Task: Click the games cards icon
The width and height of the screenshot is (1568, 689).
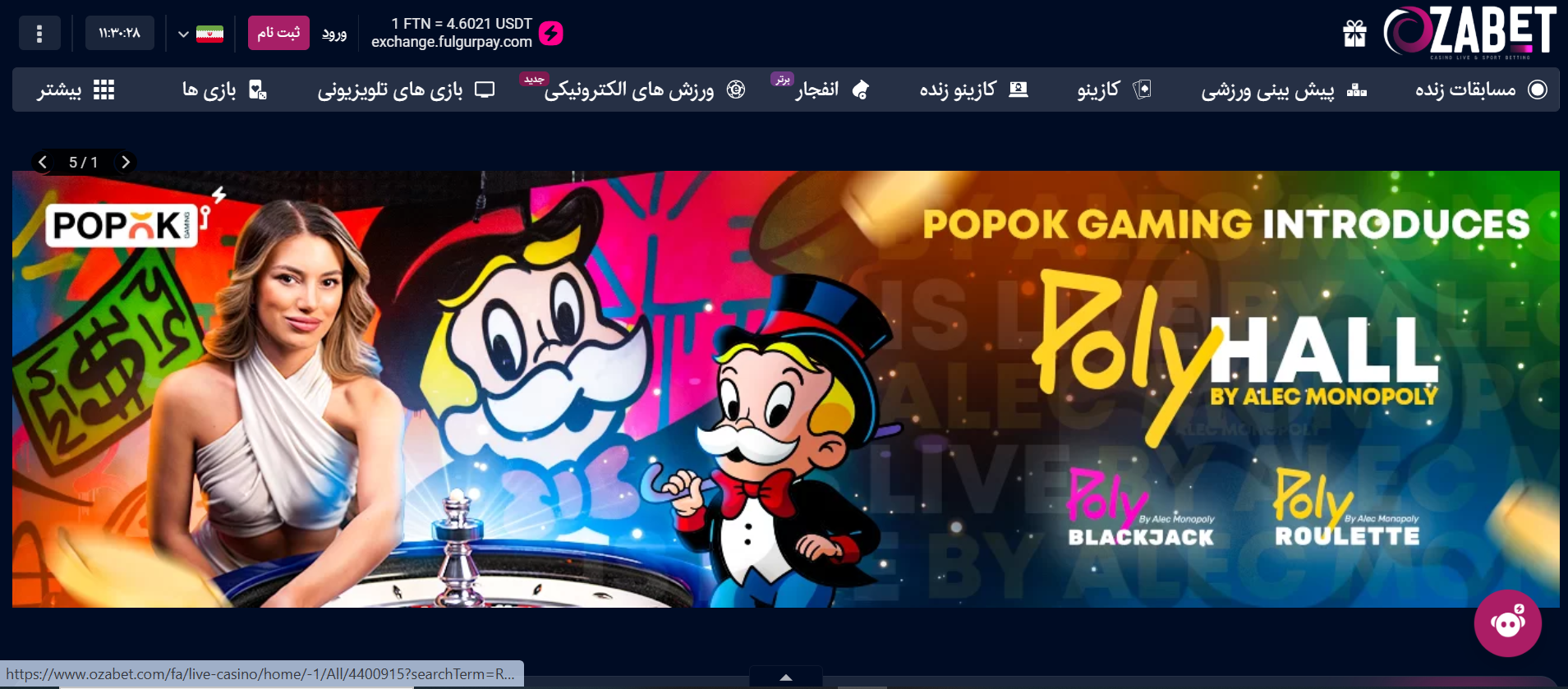Action: pos(258,90)
